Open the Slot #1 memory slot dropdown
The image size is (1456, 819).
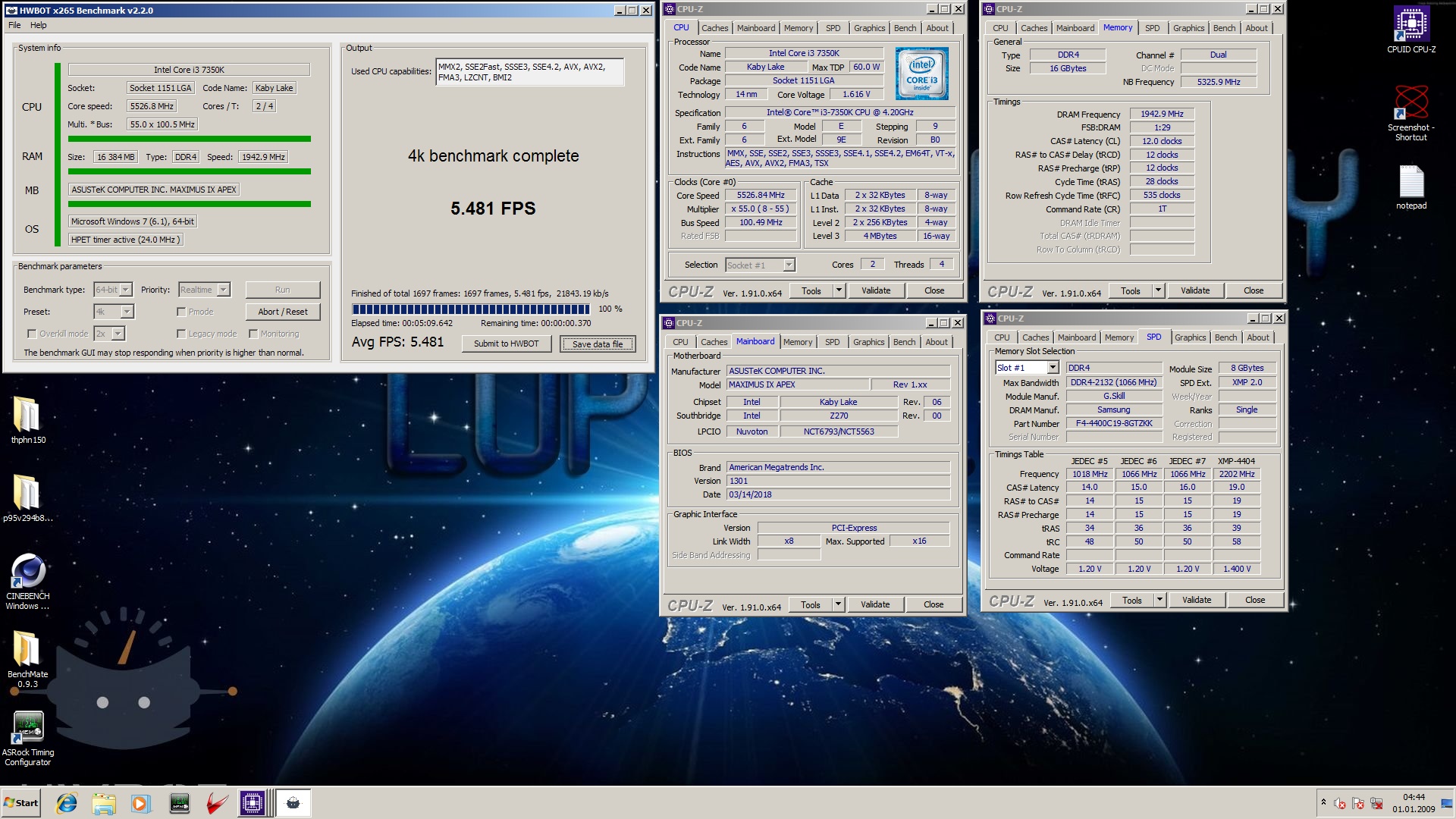pyautogui.click(x=1027, y=368)
